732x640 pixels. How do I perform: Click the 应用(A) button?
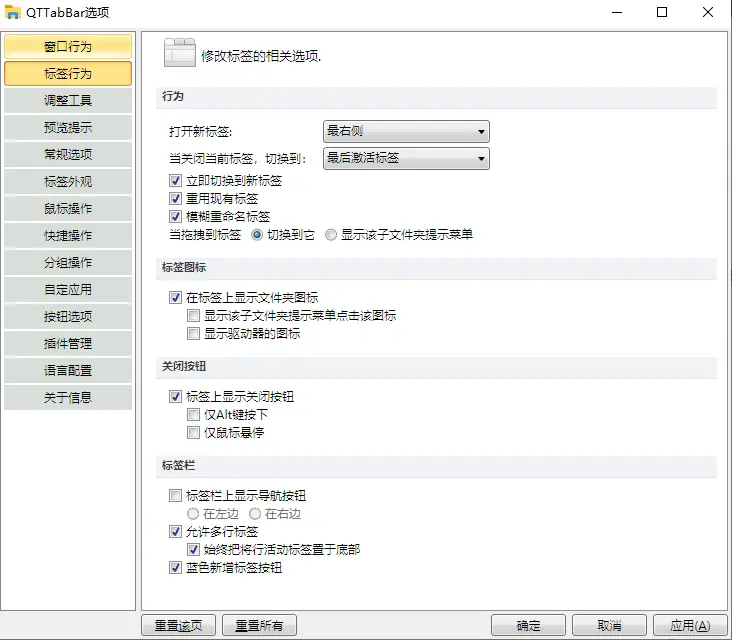coord(690,625)
